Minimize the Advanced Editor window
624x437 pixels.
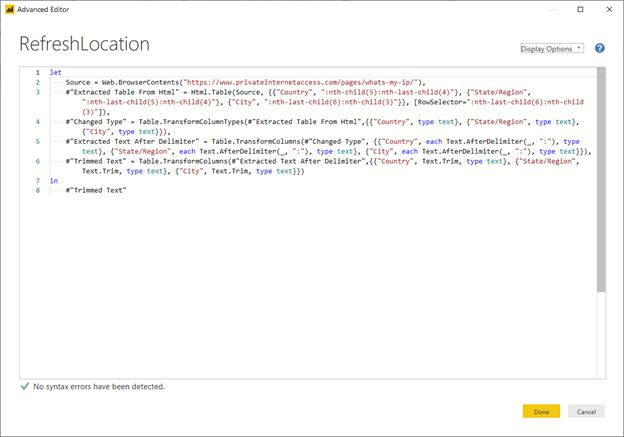(552, 9)
